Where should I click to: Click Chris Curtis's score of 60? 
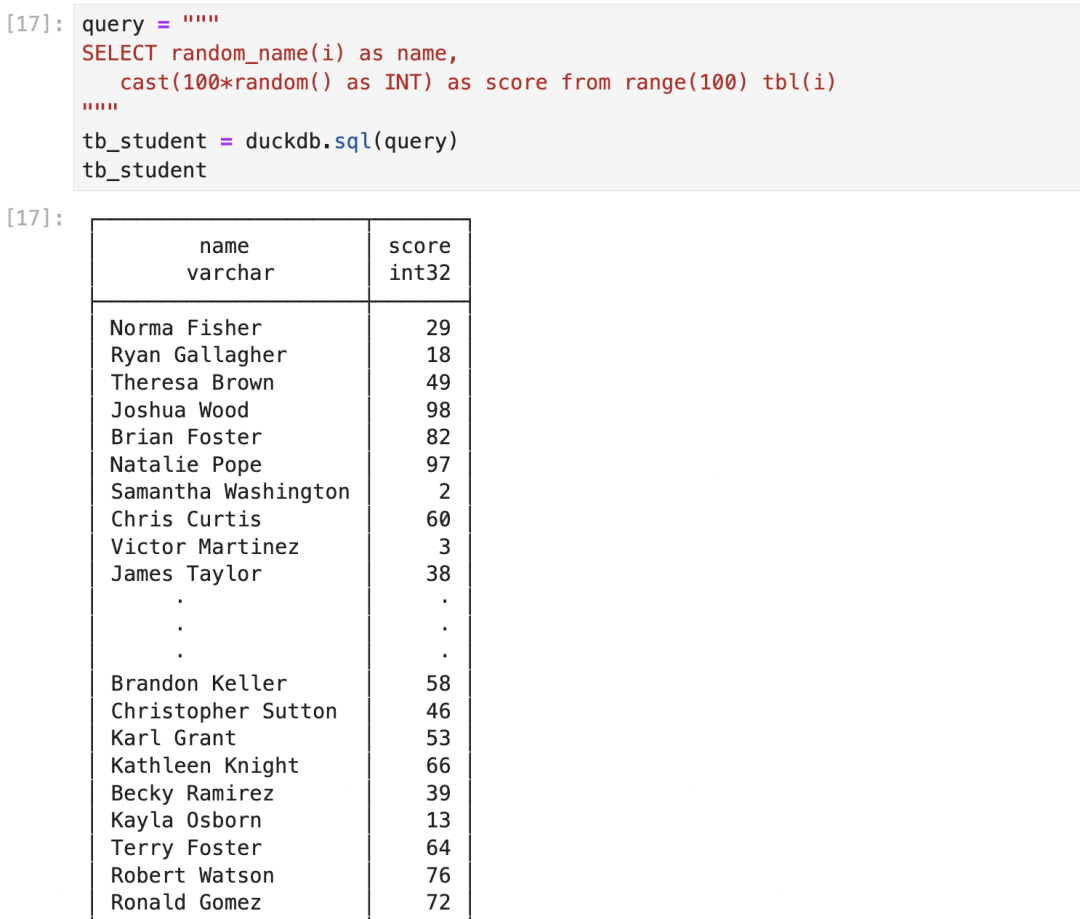(x=438, y=519)
